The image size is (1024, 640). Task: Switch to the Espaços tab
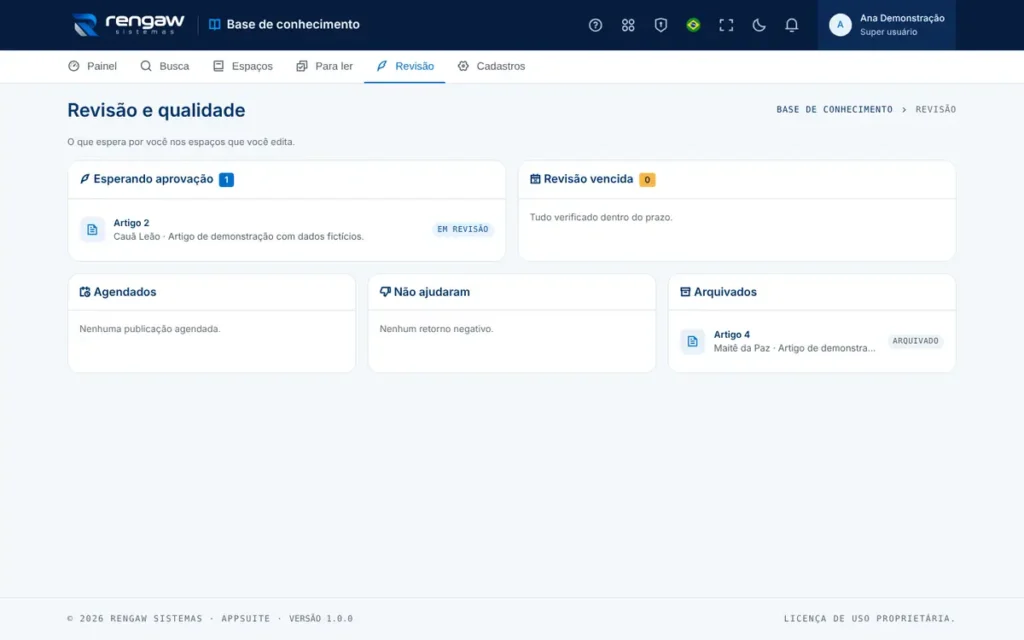point(242,66)
